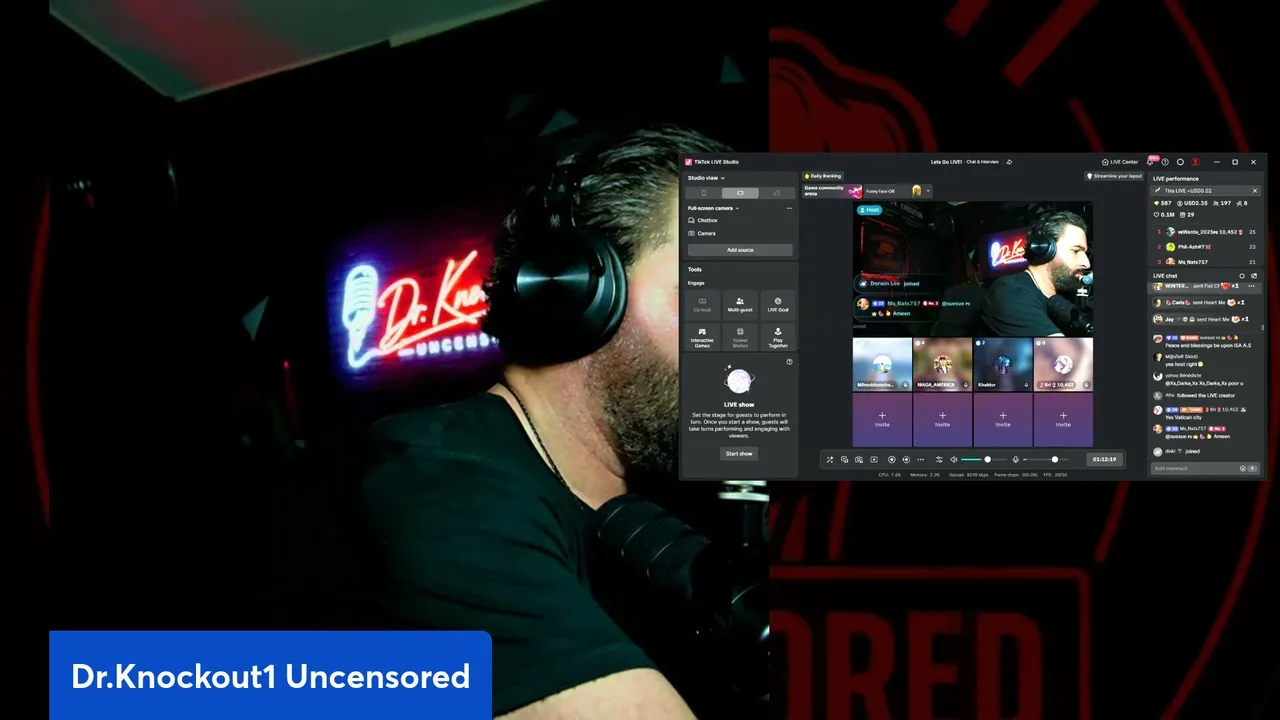Open the Multi-guest tool
The image size is (1280, 720).
click(x=740, y=304)
